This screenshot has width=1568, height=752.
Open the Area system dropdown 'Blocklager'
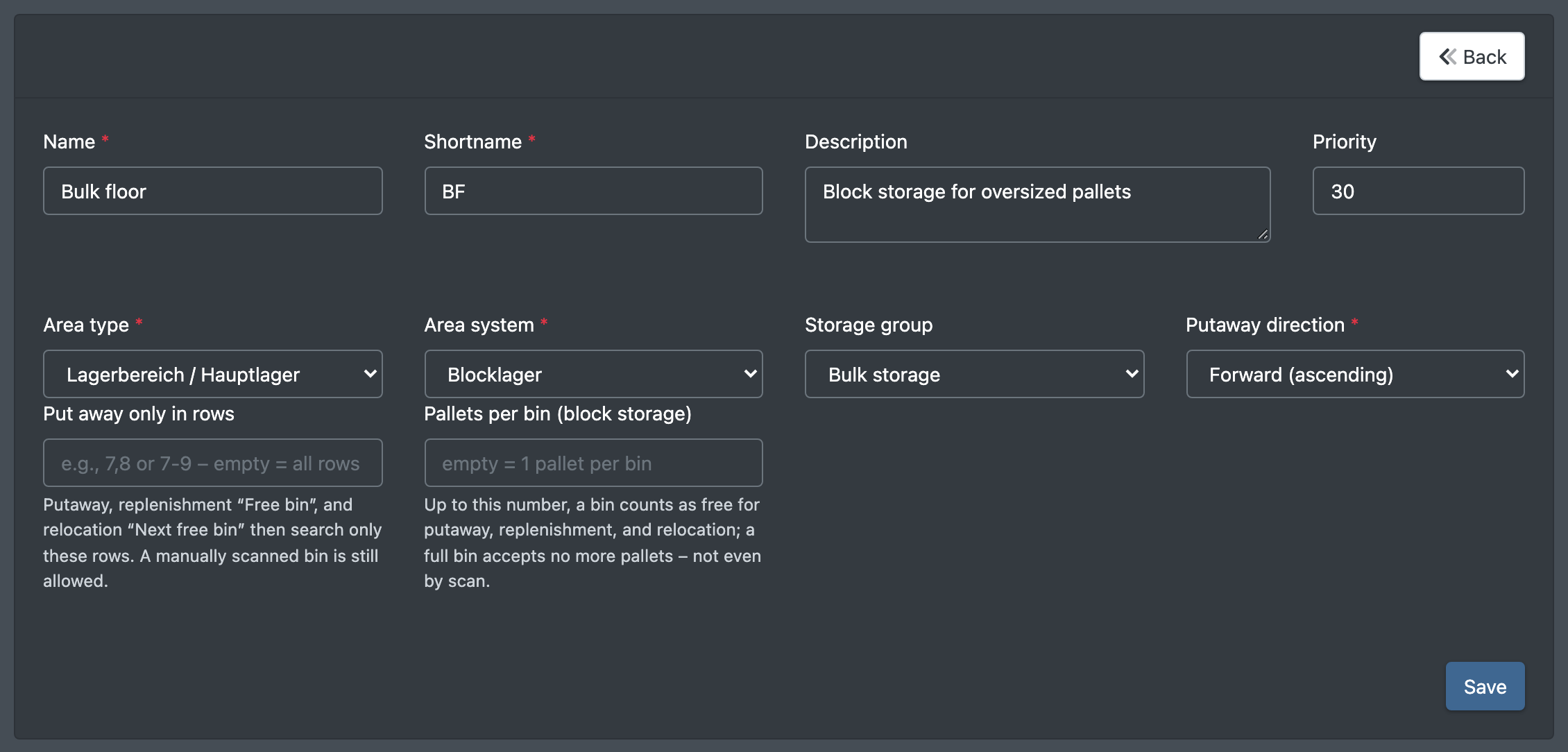[593, 374]
